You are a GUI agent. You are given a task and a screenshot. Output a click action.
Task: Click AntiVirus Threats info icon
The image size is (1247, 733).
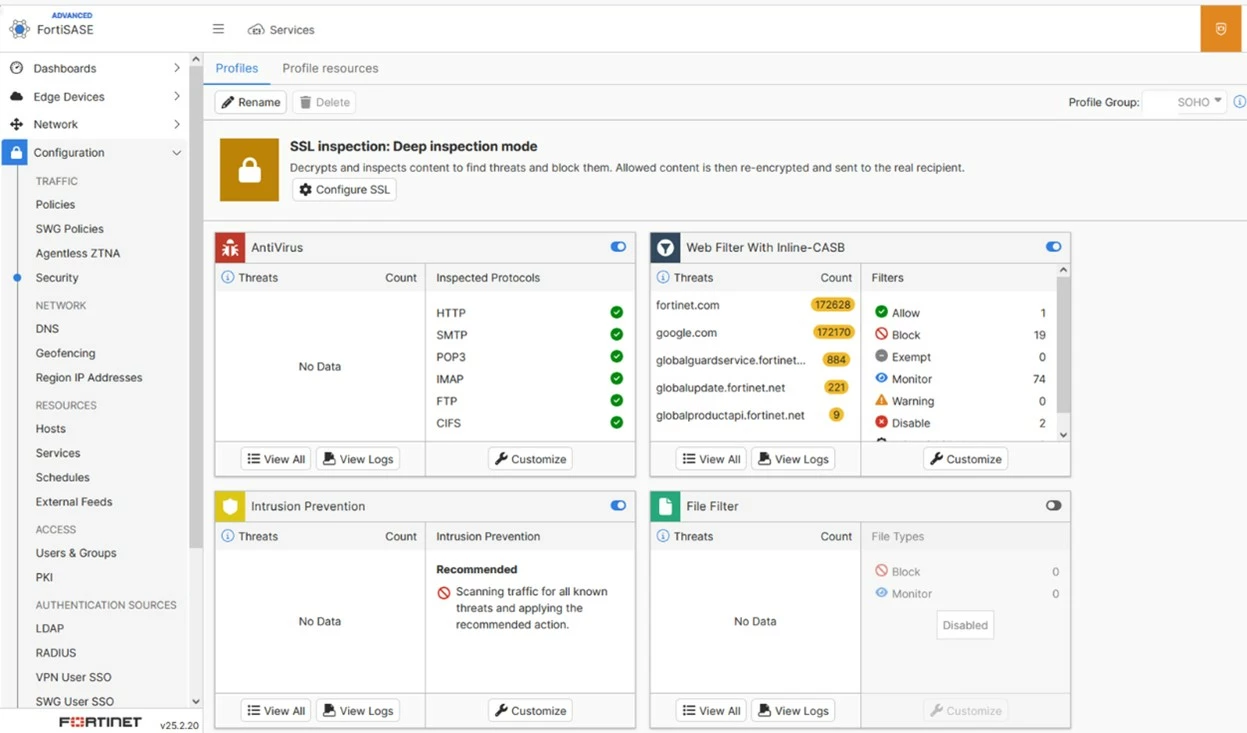pos(228,277)
